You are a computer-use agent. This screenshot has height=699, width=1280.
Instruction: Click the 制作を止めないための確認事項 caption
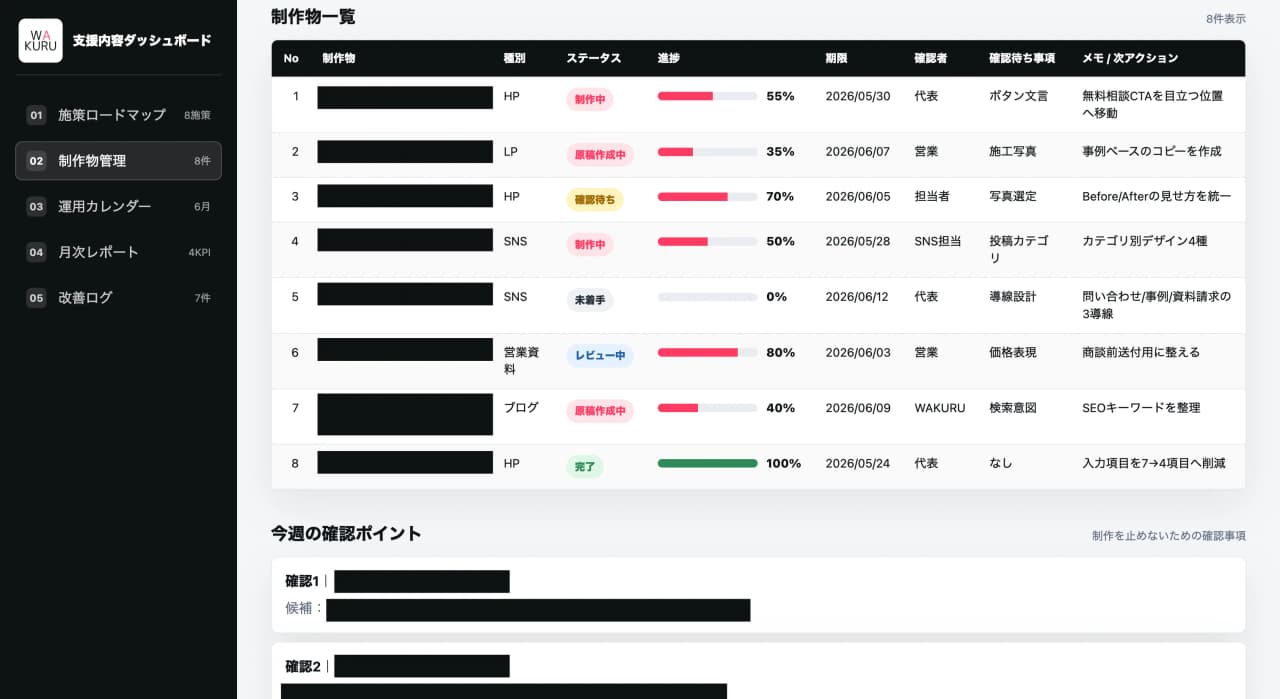1169,536
